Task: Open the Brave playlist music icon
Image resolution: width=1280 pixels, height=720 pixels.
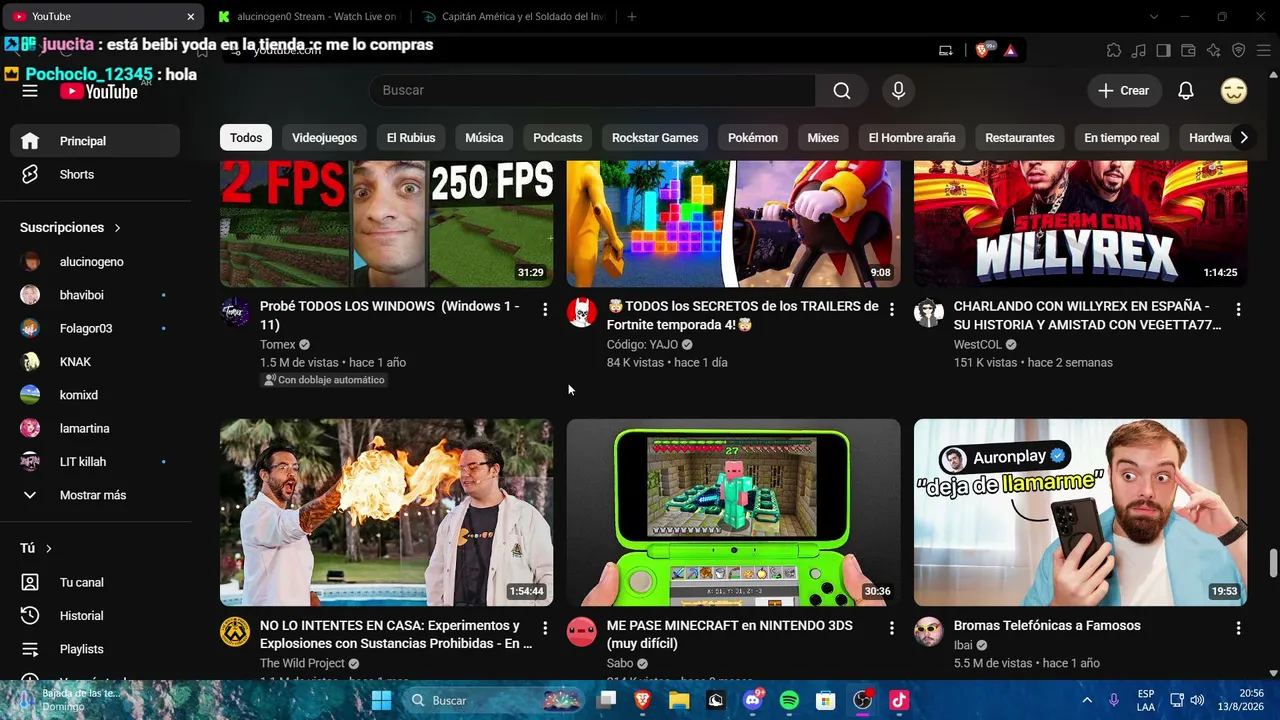Action: coord(1139,50)
